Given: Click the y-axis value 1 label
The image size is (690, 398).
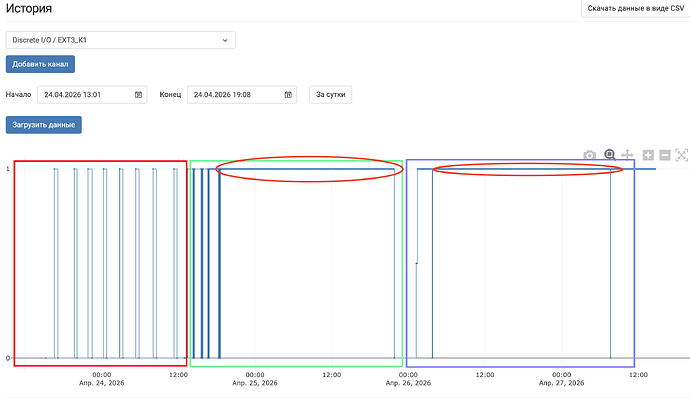Looking at the screenshot, I should (7, 169).
